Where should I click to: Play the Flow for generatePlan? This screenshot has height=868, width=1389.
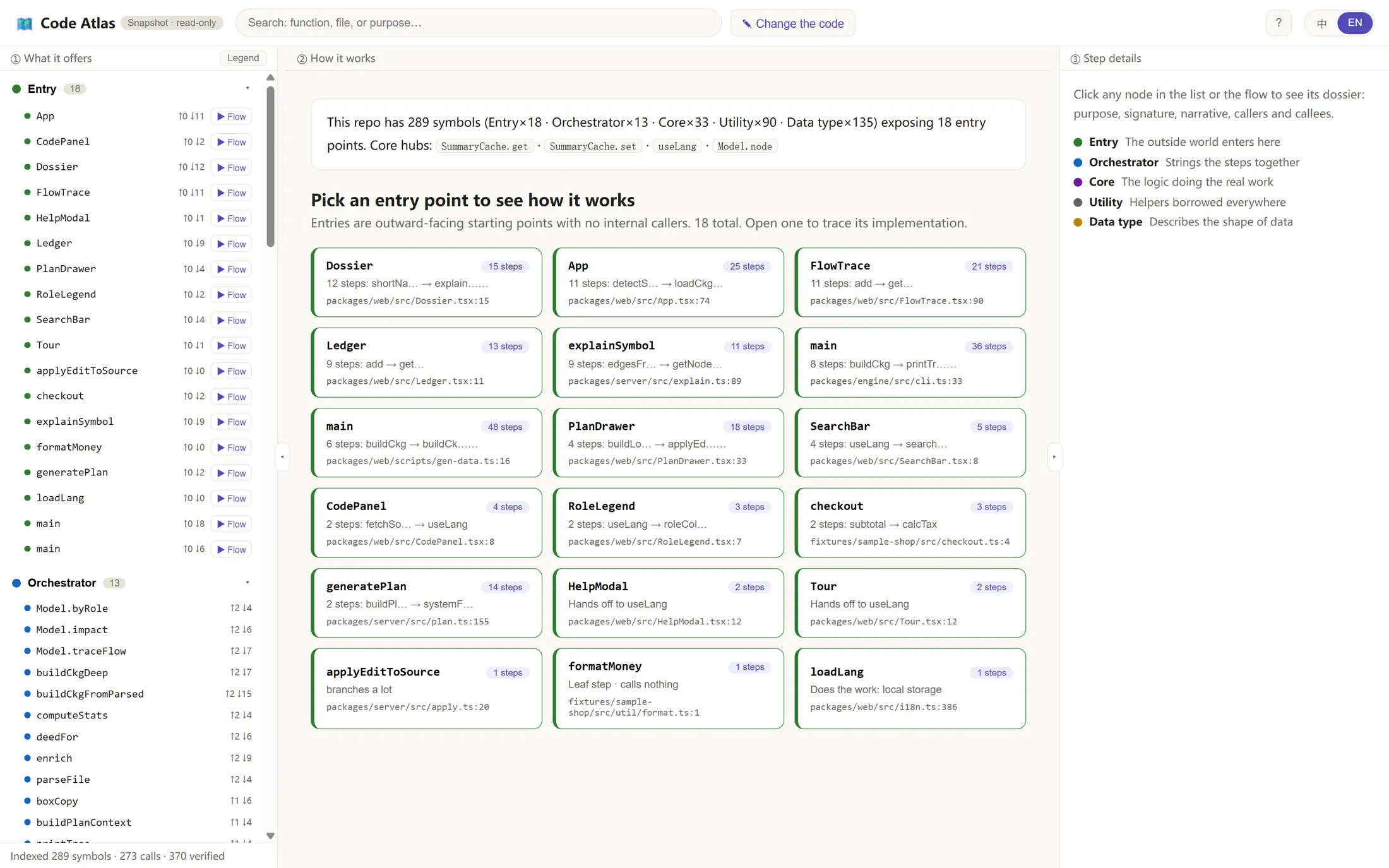[231, 473]
